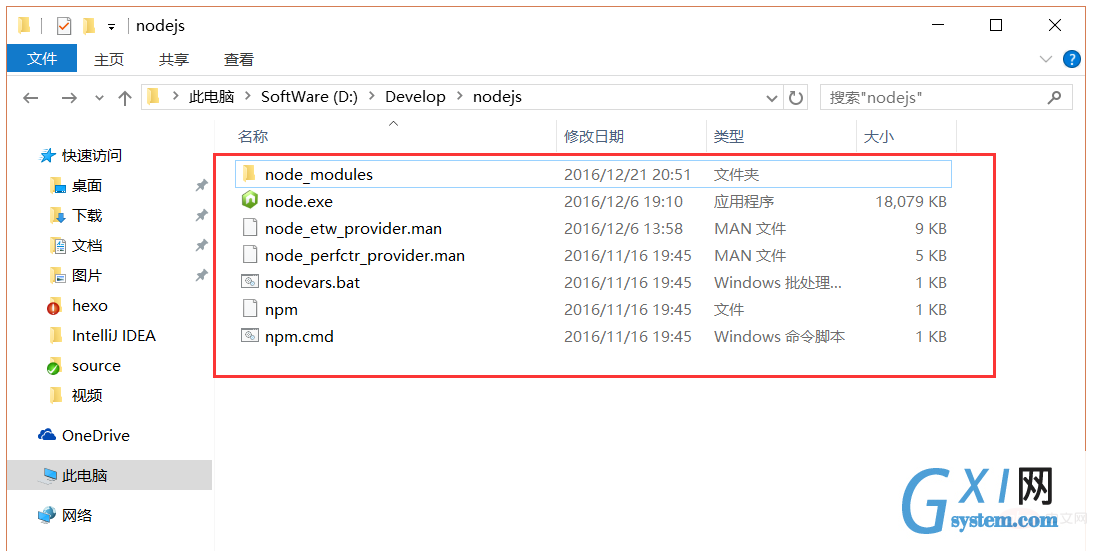Click the 18,079 KB size value
The width and height of the screenshot is (1098, 551).
click(911, 202)
